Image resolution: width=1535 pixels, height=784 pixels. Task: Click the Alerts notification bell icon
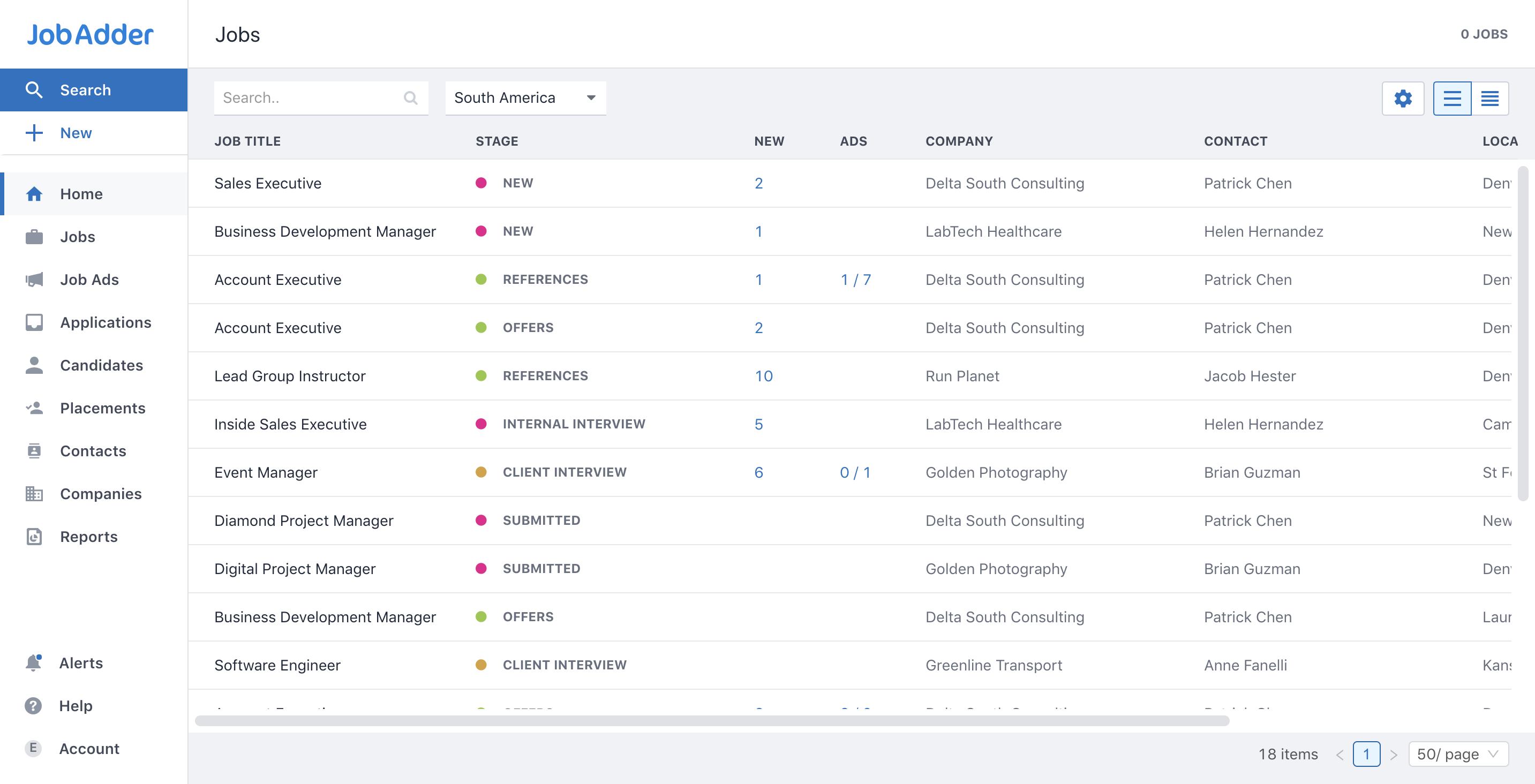click(34, 662)
